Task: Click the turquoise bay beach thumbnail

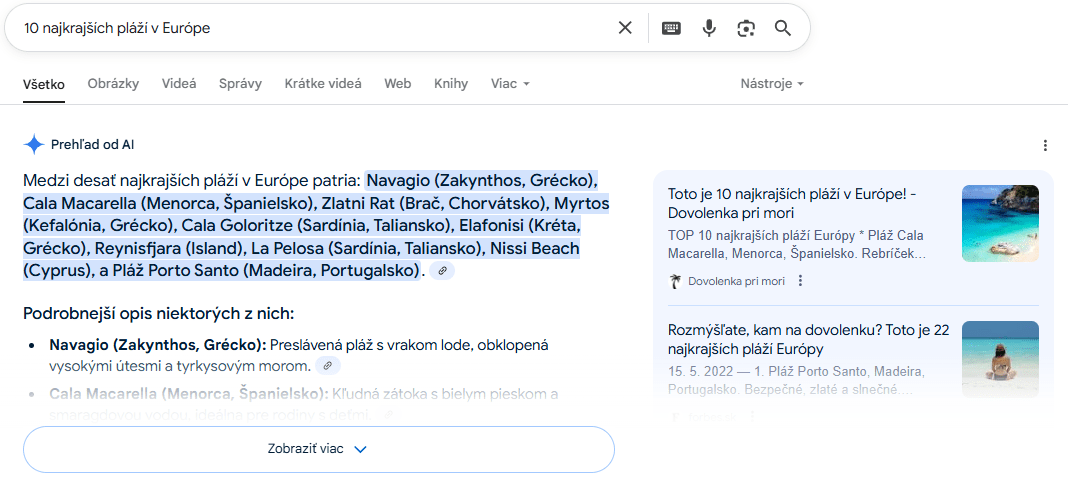Action: (x=1000, y=223)
